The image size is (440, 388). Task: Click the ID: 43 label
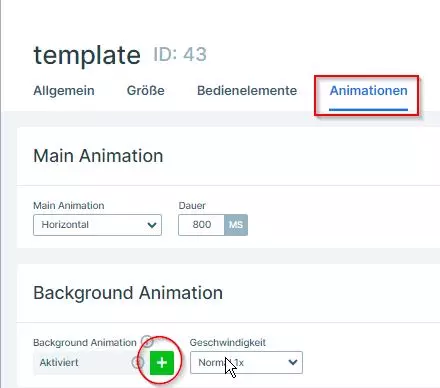[x=180, y=54]
